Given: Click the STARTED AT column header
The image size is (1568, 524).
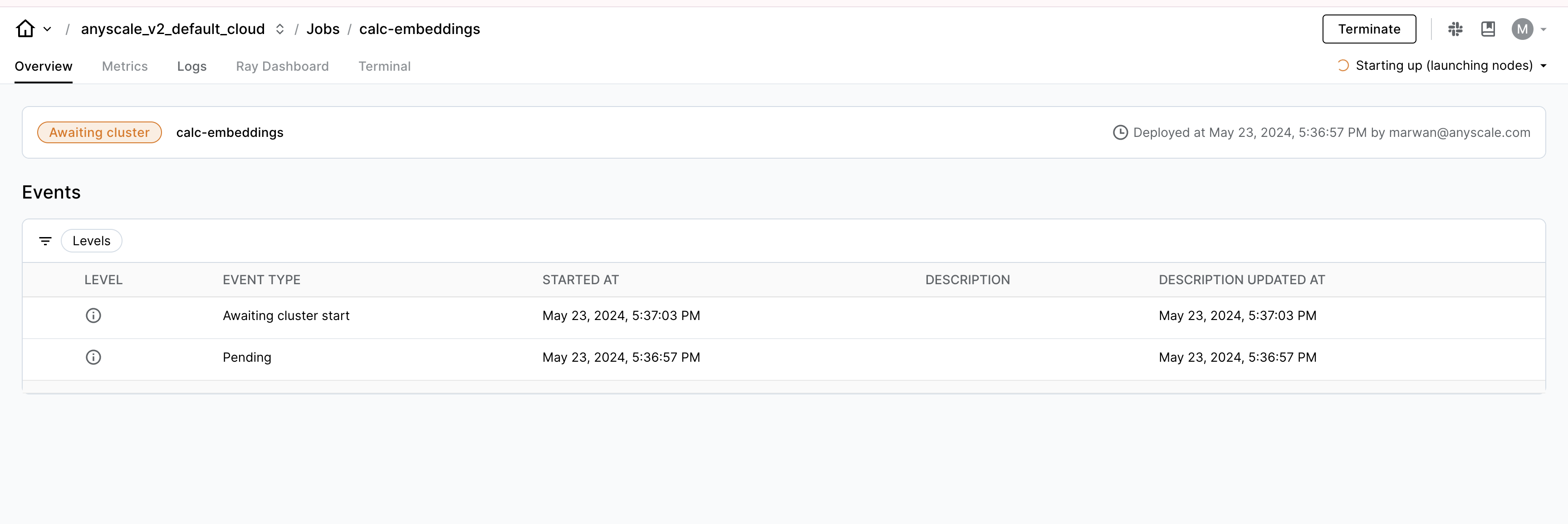Looking at the screenshot, I should (581, 280).
